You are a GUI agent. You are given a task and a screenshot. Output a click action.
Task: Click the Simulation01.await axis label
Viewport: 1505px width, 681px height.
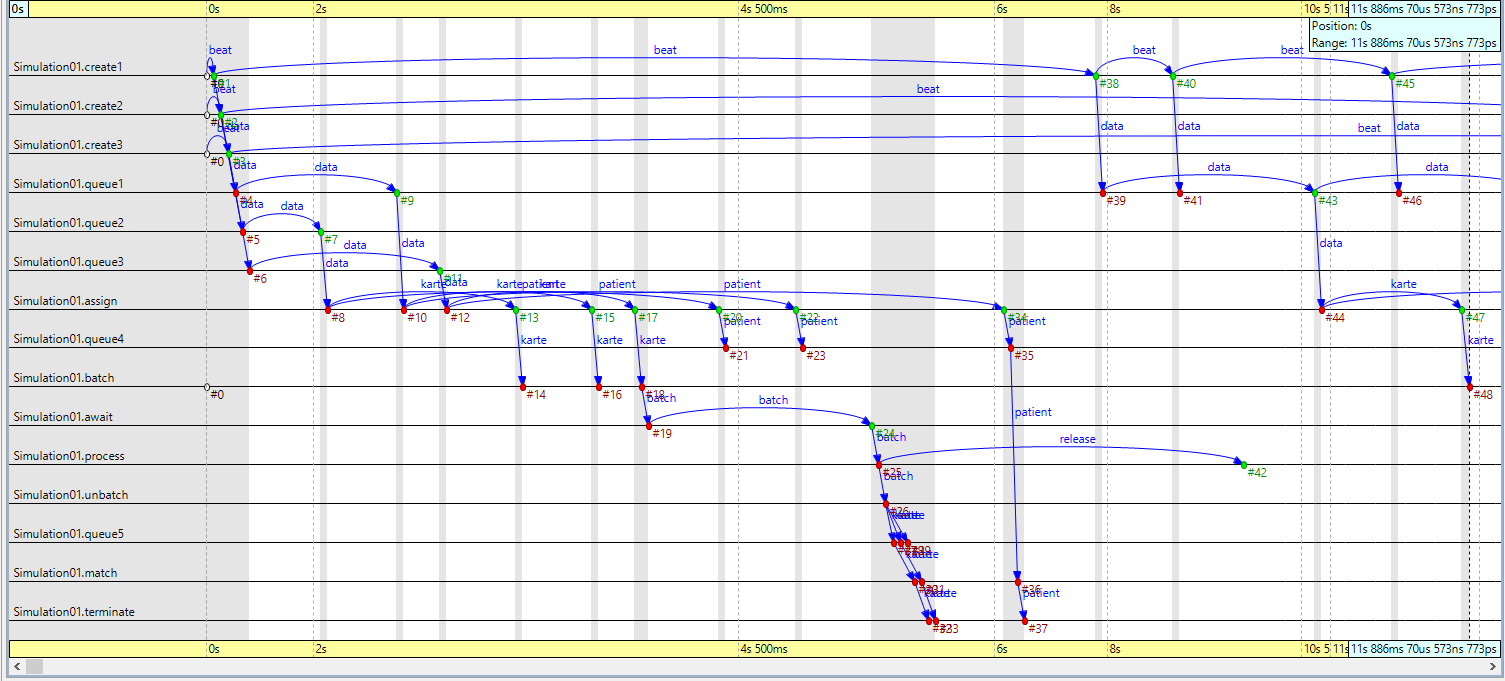63,417
